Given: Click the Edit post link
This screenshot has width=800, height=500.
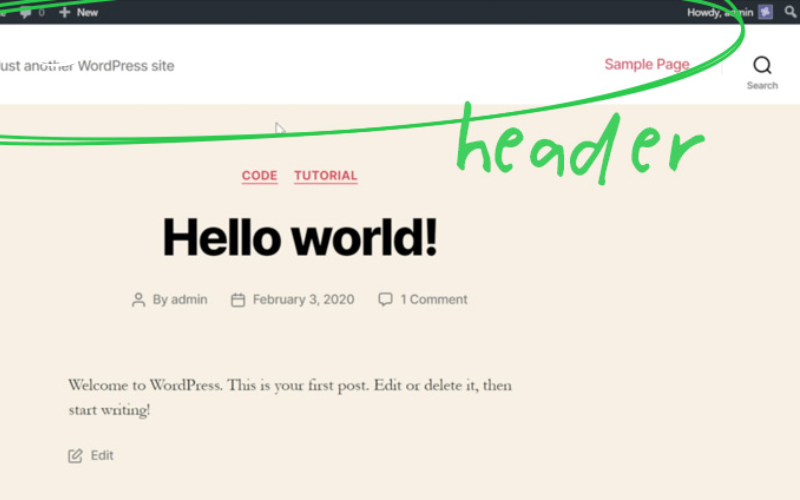Looking at the screenshot, I should [102, 455].
